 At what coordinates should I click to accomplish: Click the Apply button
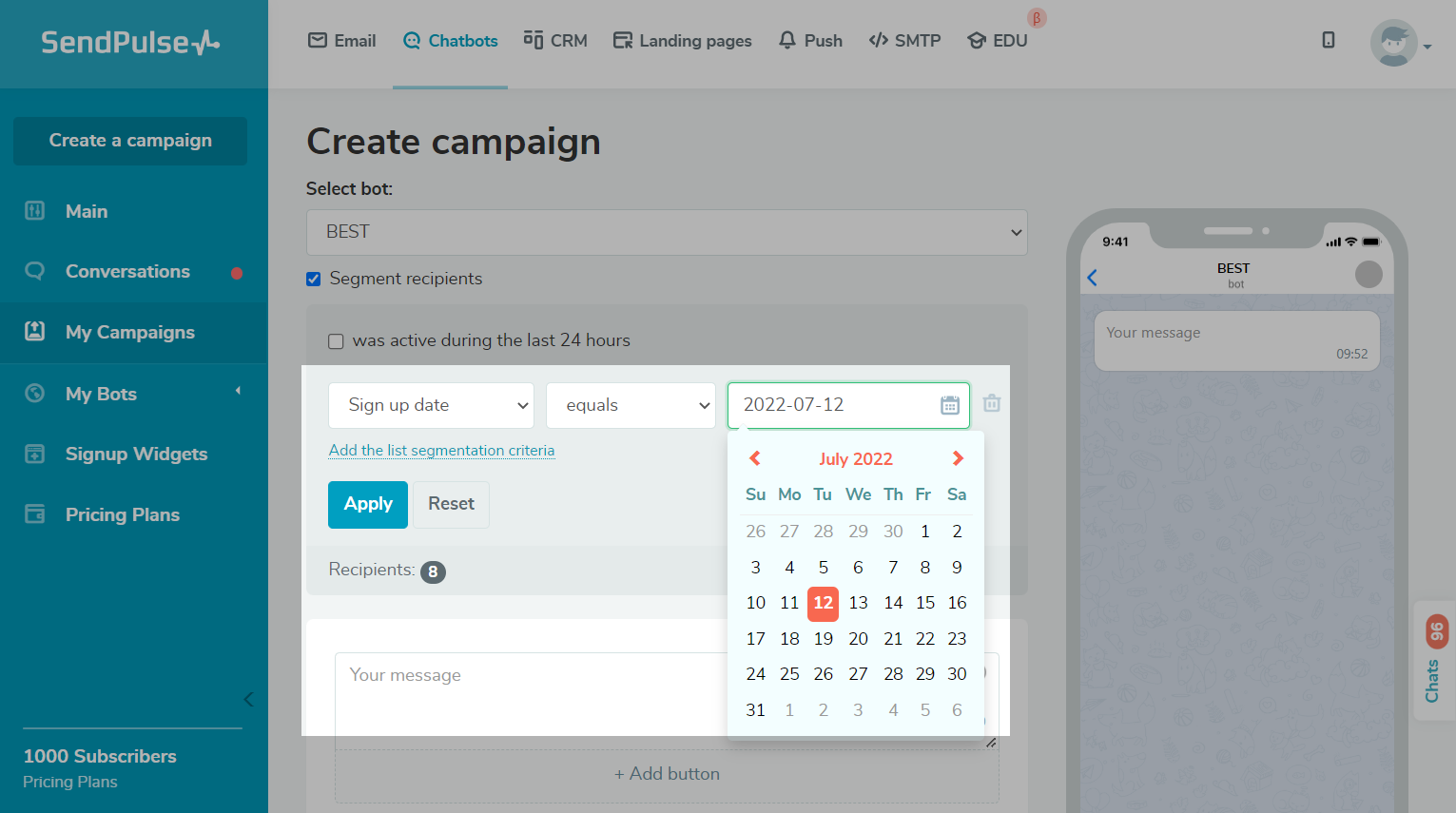[x=368, y=504]
